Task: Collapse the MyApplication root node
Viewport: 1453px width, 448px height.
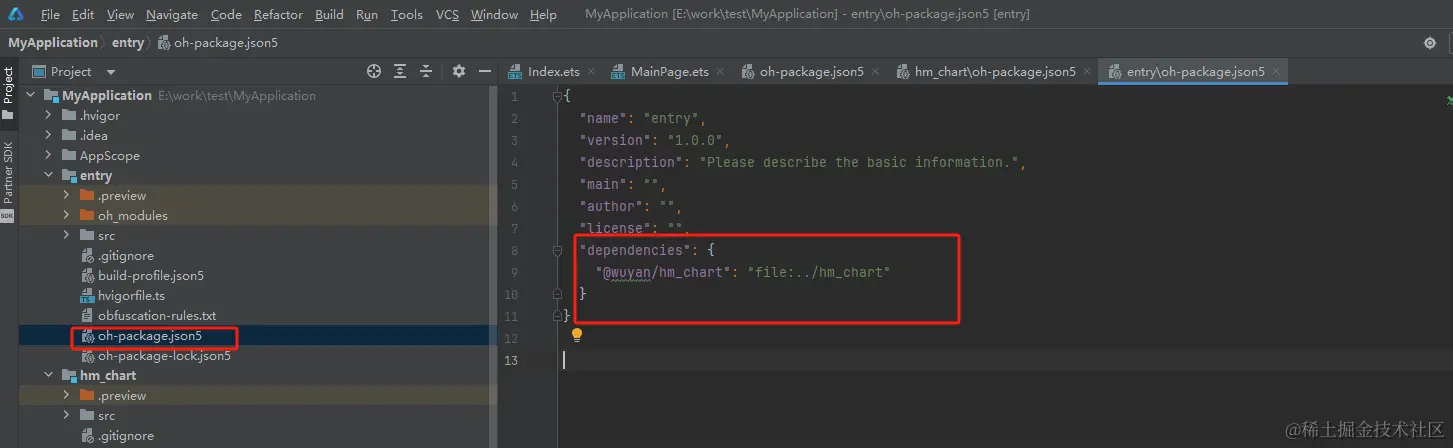Action: tap(30, 96)
